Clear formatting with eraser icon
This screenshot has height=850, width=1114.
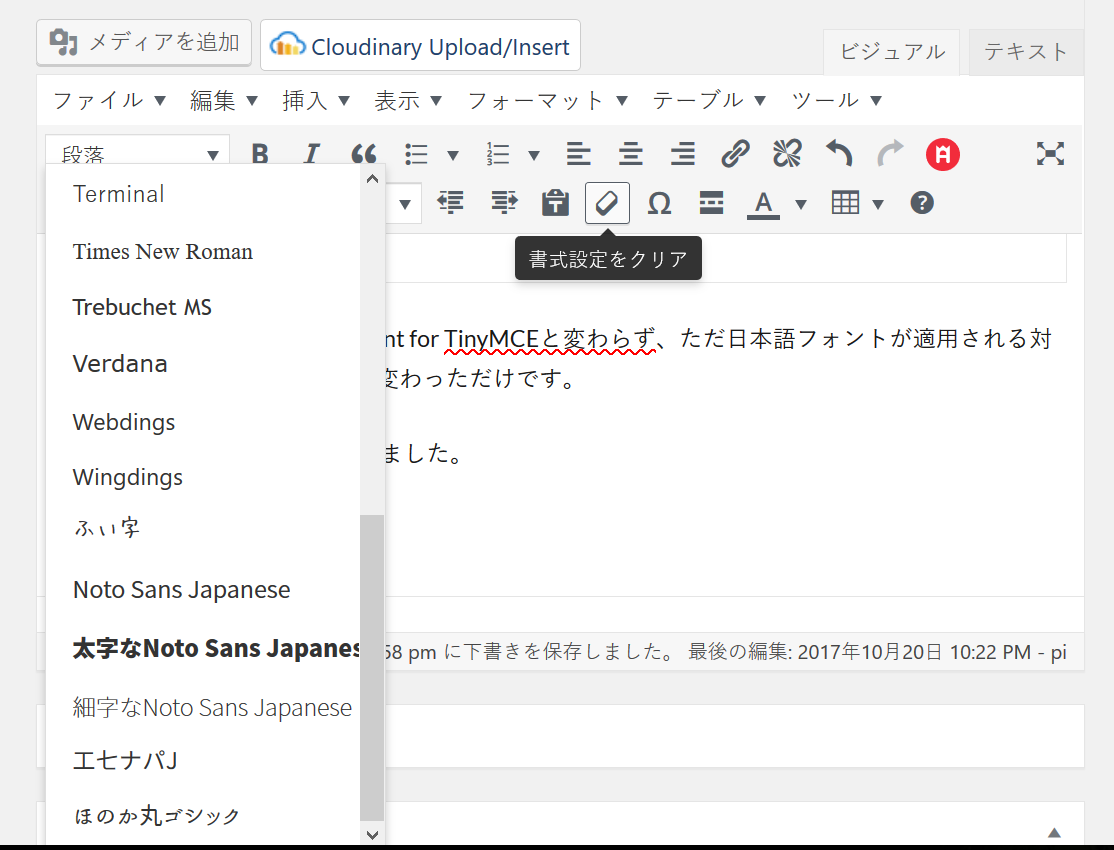coord(607,203)
